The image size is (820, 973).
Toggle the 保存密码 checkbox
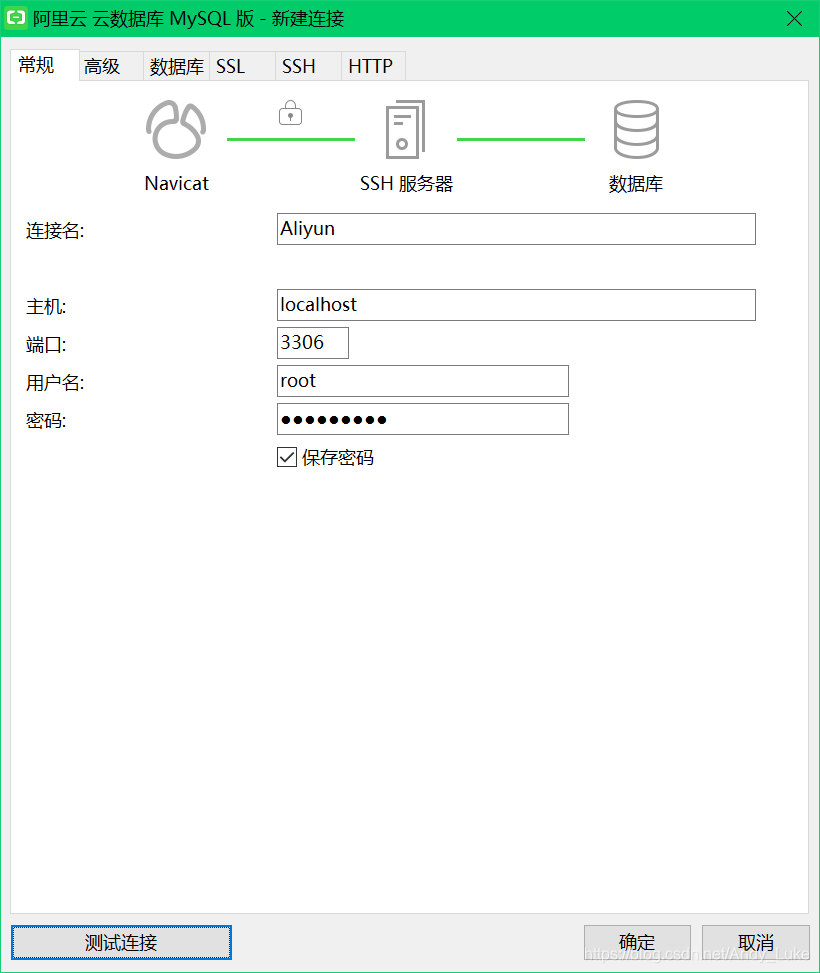[287, 457]
